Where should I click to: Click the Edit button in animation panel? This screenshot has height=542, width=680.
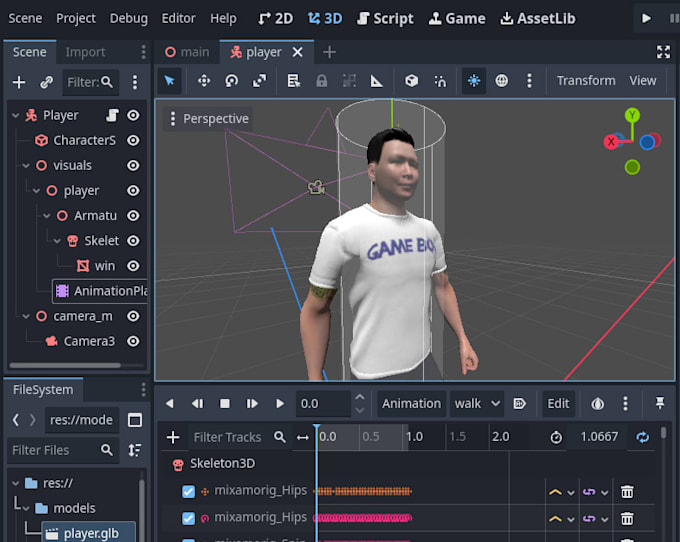click(x=558, y=404)
